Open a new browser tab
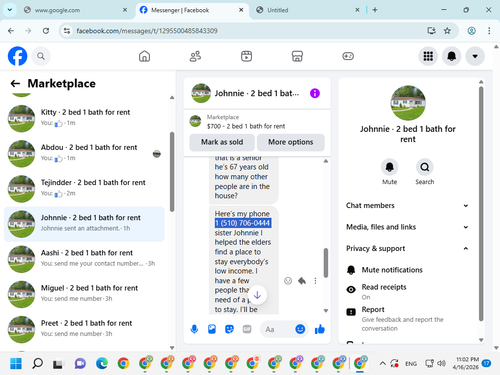 375,10
